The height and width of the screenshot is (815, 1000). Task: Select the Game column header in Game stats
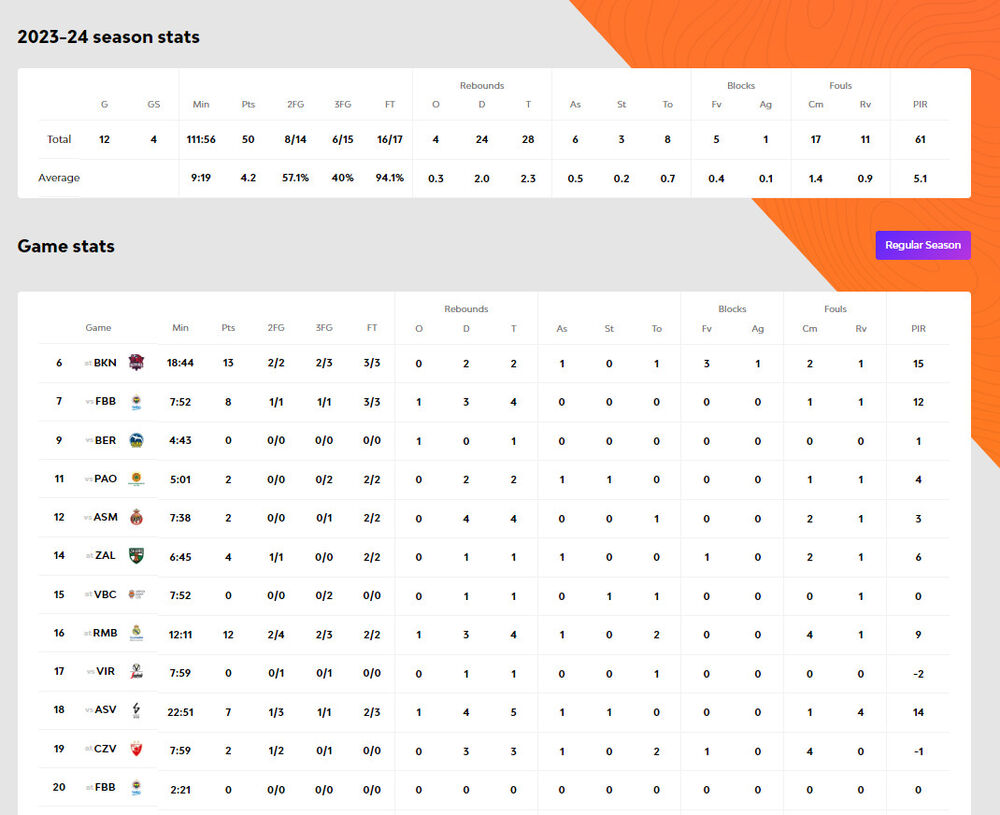[x=98, y=328]
